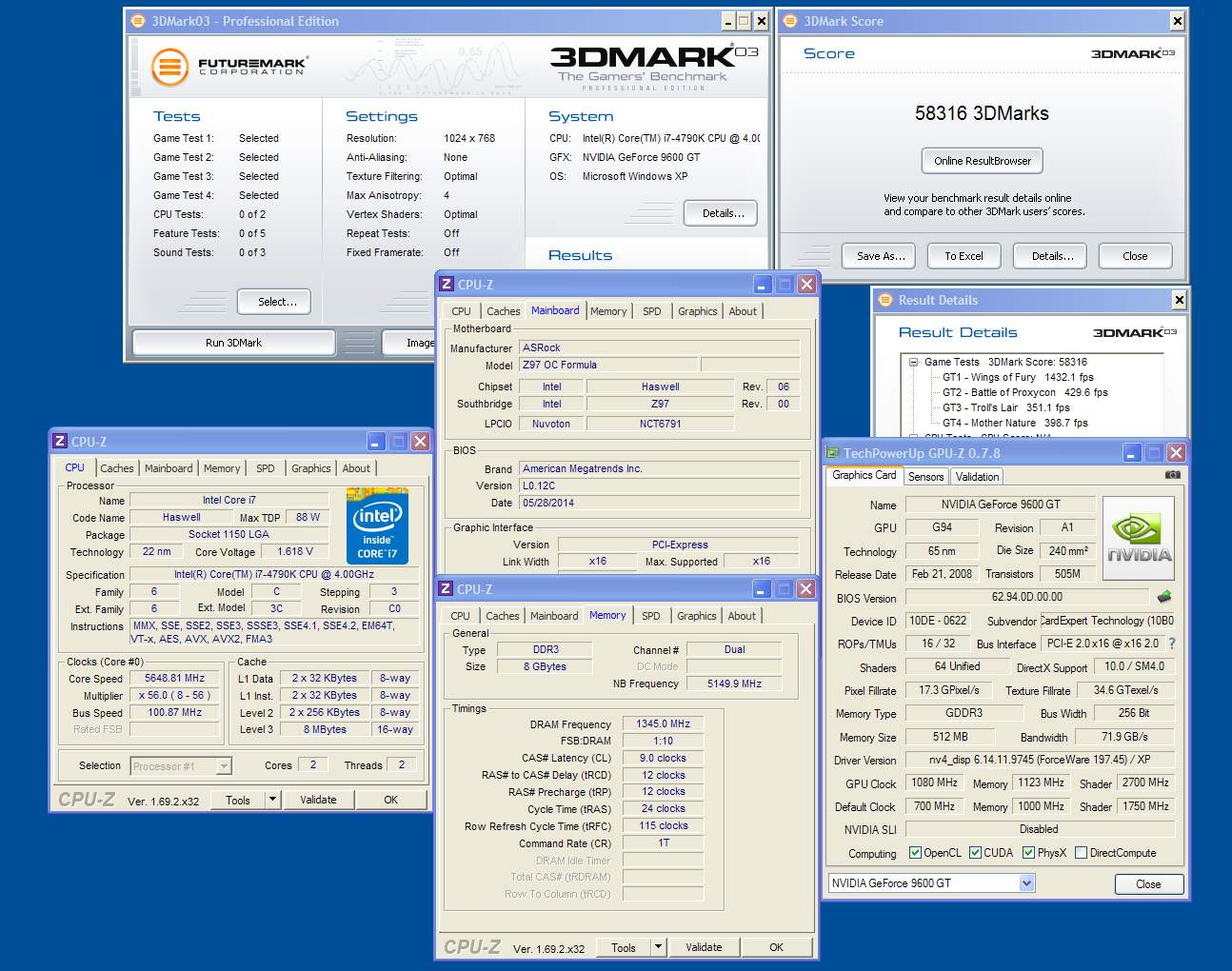1232x971 pixels.
Task: Toggle the CUDA checkbox
Action: [975, 853]
